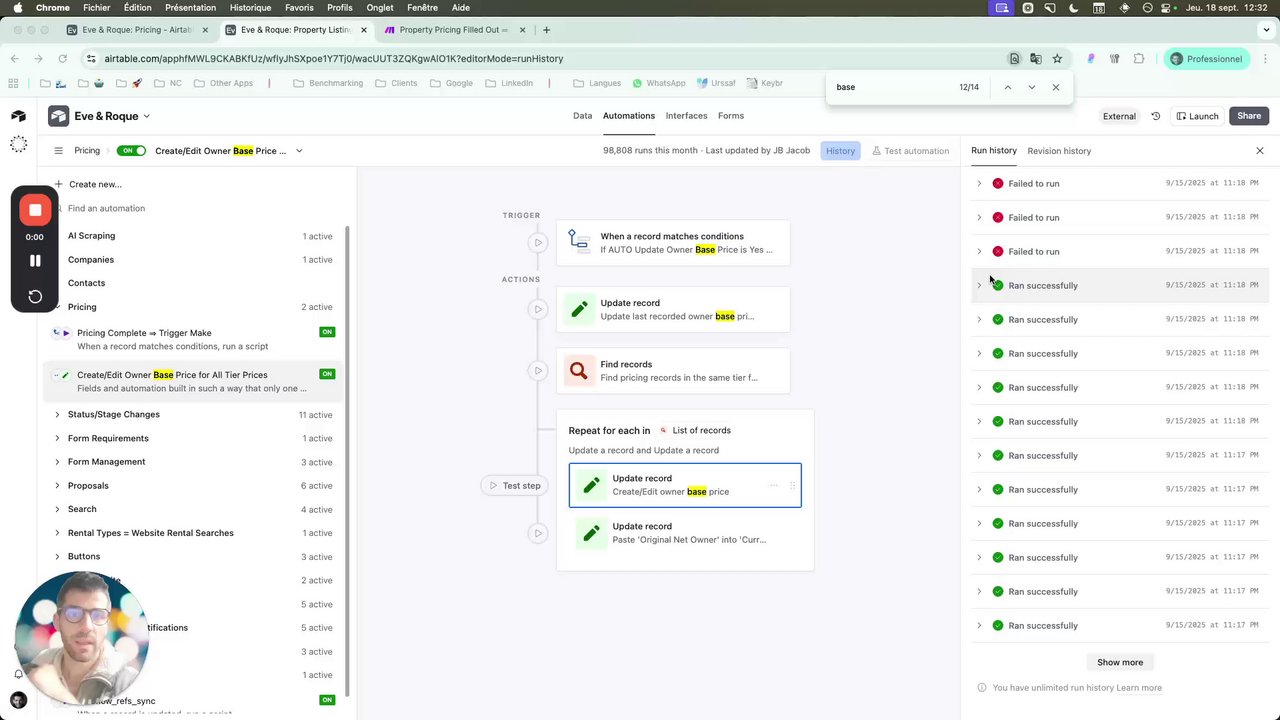Switch to the Forms tab
The height and width of the screenshot is (720, 1280).
coord(731,116)
